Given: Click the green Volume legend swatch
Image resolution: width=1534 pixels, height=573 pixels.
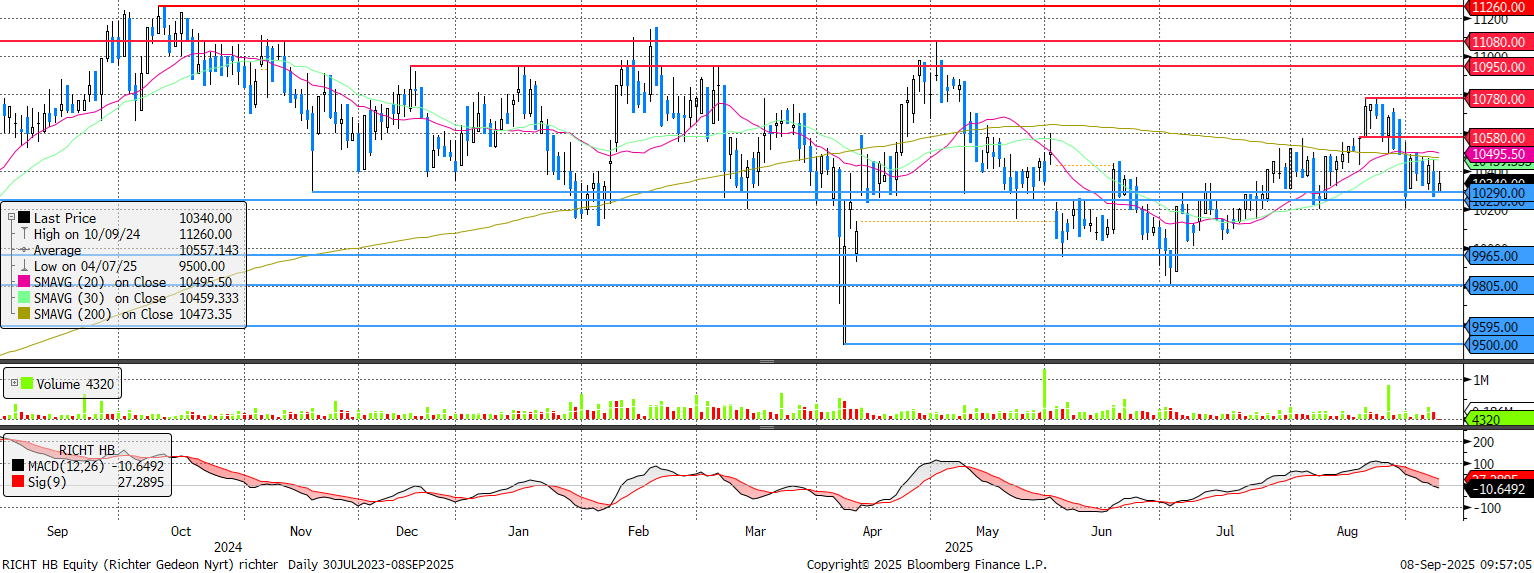Looking at the screenshot, I should 27,382.
